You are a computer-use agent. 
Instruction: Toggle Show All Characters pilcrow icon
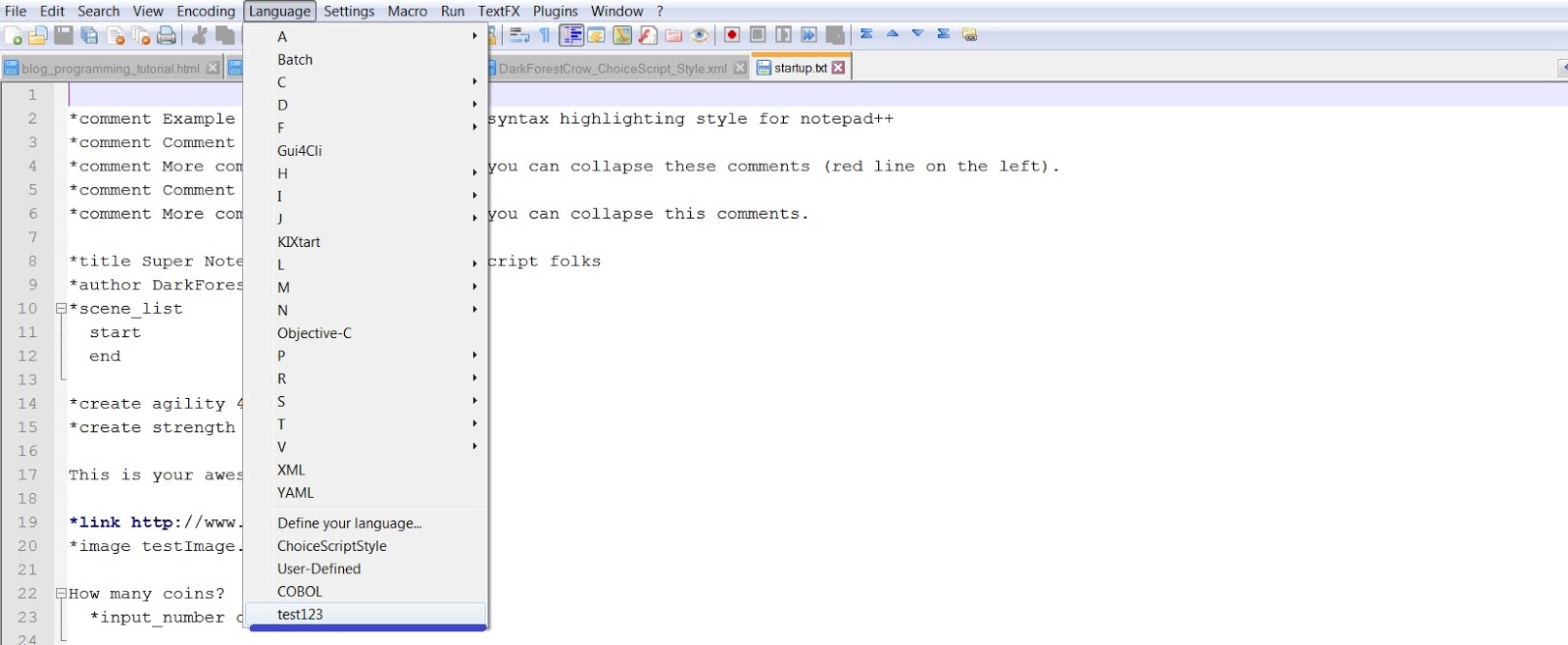(x=545, y=35)
